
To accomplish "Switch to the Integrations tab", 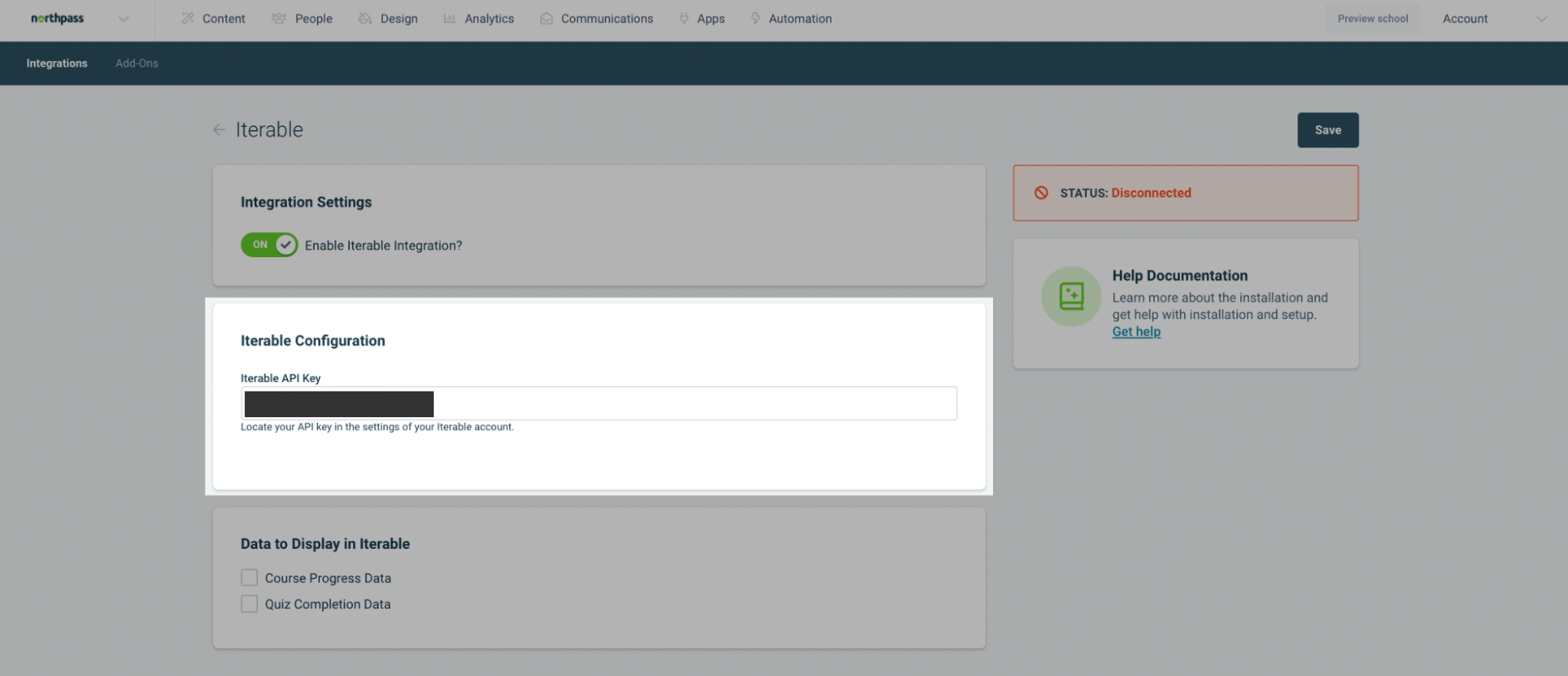I will (57, 64).
